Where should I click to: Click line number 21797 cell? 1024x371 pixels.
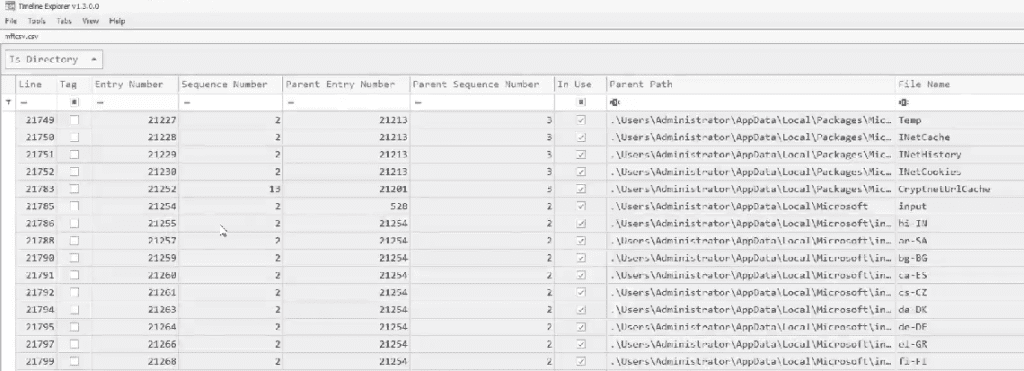36,344
